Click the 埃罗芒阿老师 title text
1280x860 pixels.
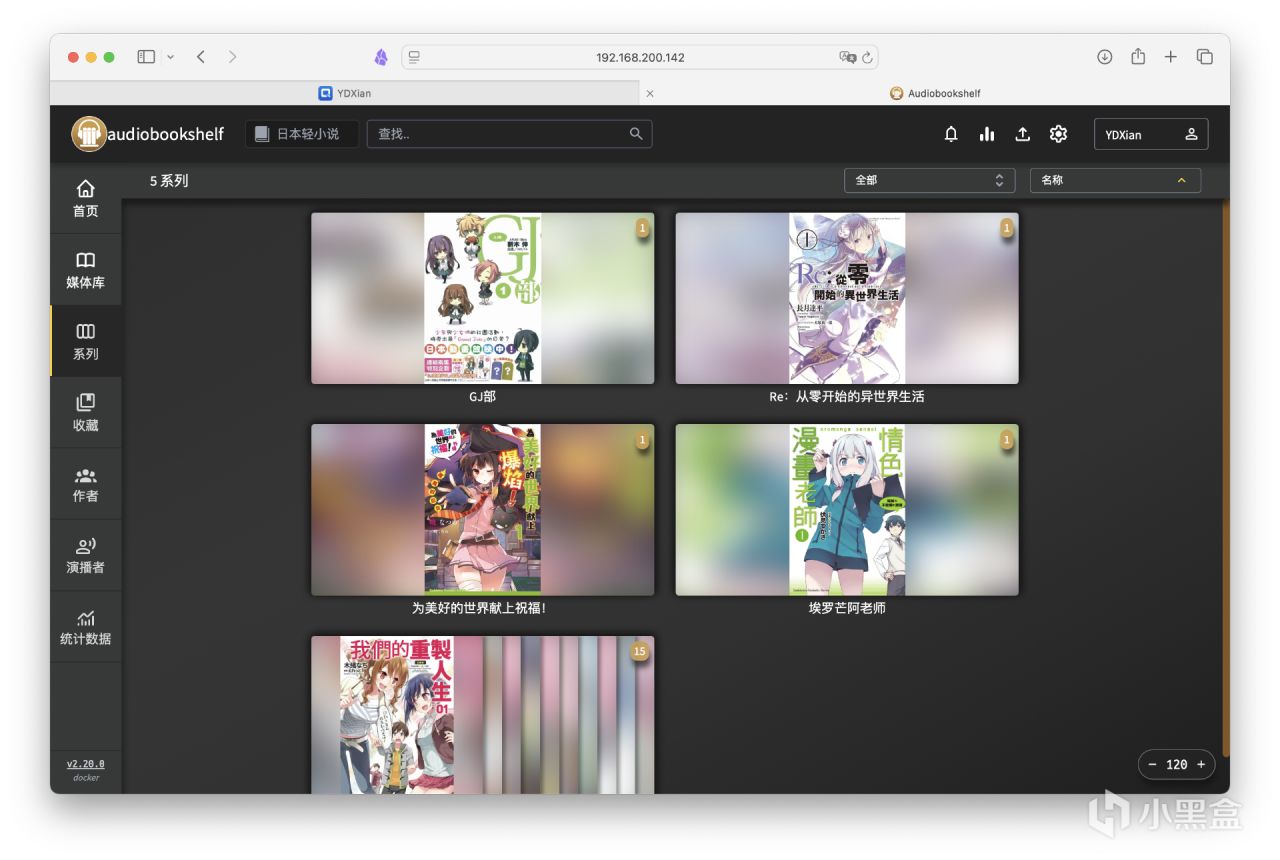847,608
